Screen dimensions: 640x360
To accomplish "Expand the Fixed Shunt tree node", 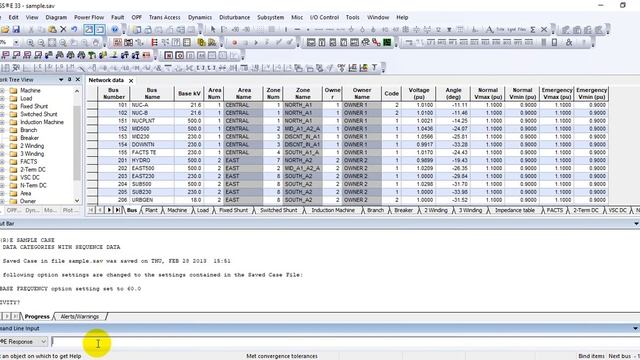I will pos(2,106).
